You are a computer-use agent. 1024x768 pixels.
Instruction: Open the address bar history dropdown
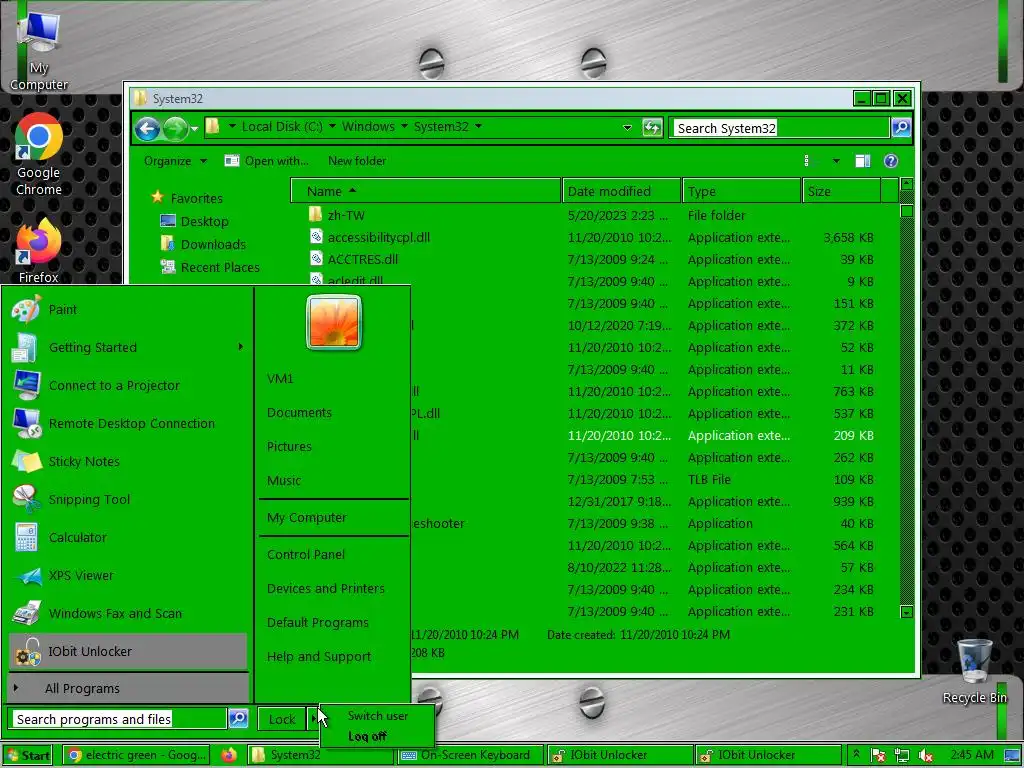[628, 127]
